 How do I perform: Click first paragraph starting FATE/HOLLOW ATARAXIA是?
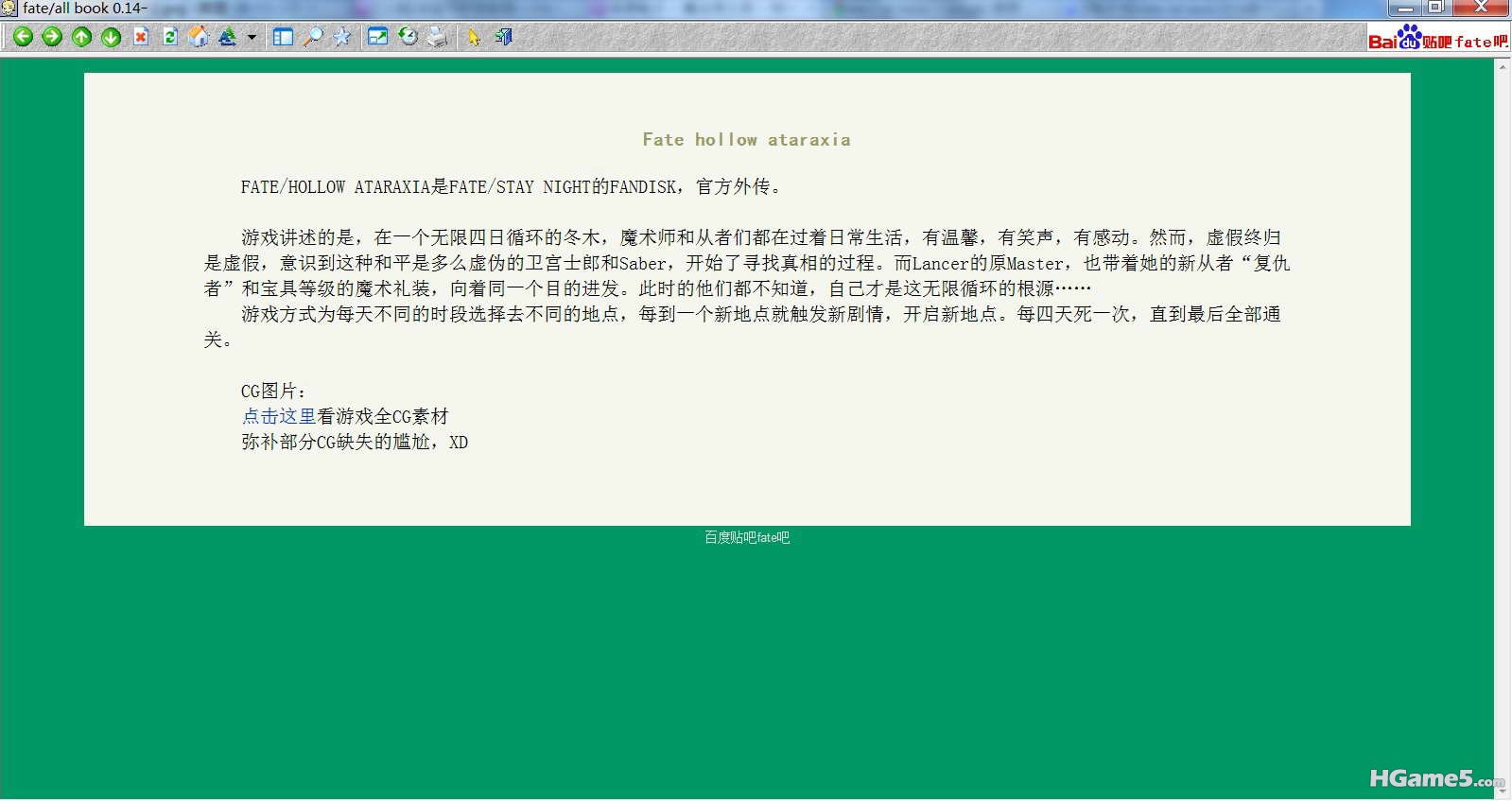(x=512, y=186)
